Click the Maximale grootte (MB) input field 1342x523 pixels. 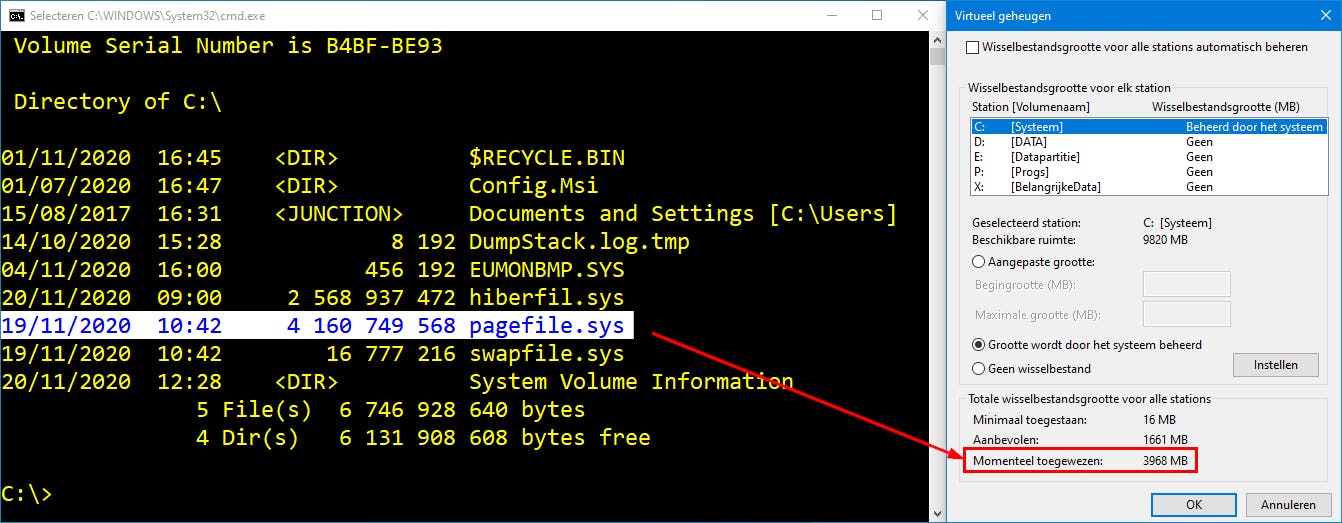pos(1186,315)
